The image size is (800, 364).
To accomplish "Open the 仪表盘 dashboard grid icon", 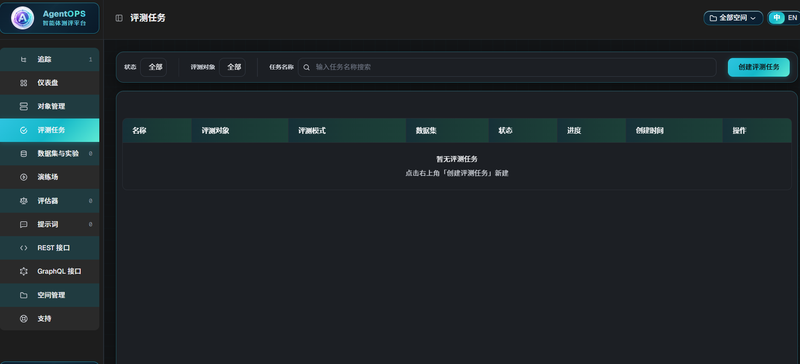I will [x=23, y=83].
